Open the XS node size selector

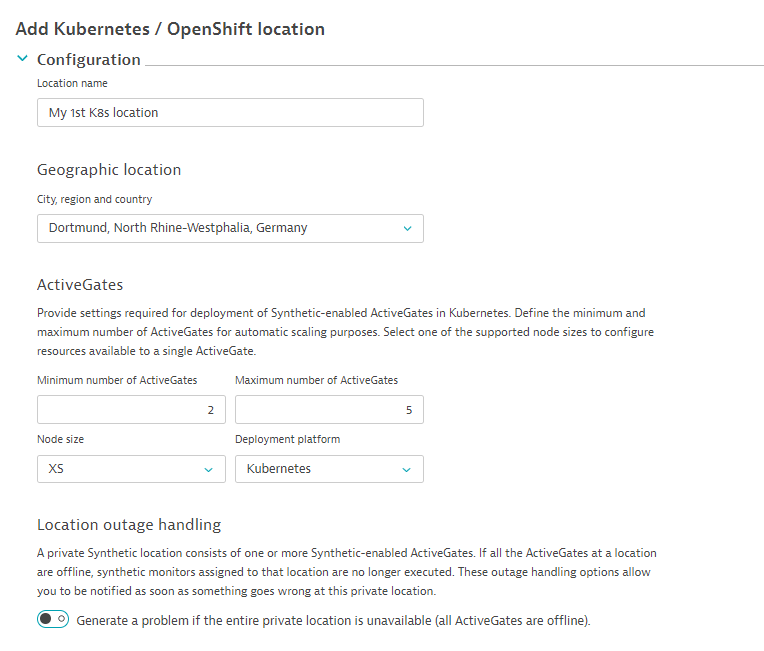click(x=131, y=469)
